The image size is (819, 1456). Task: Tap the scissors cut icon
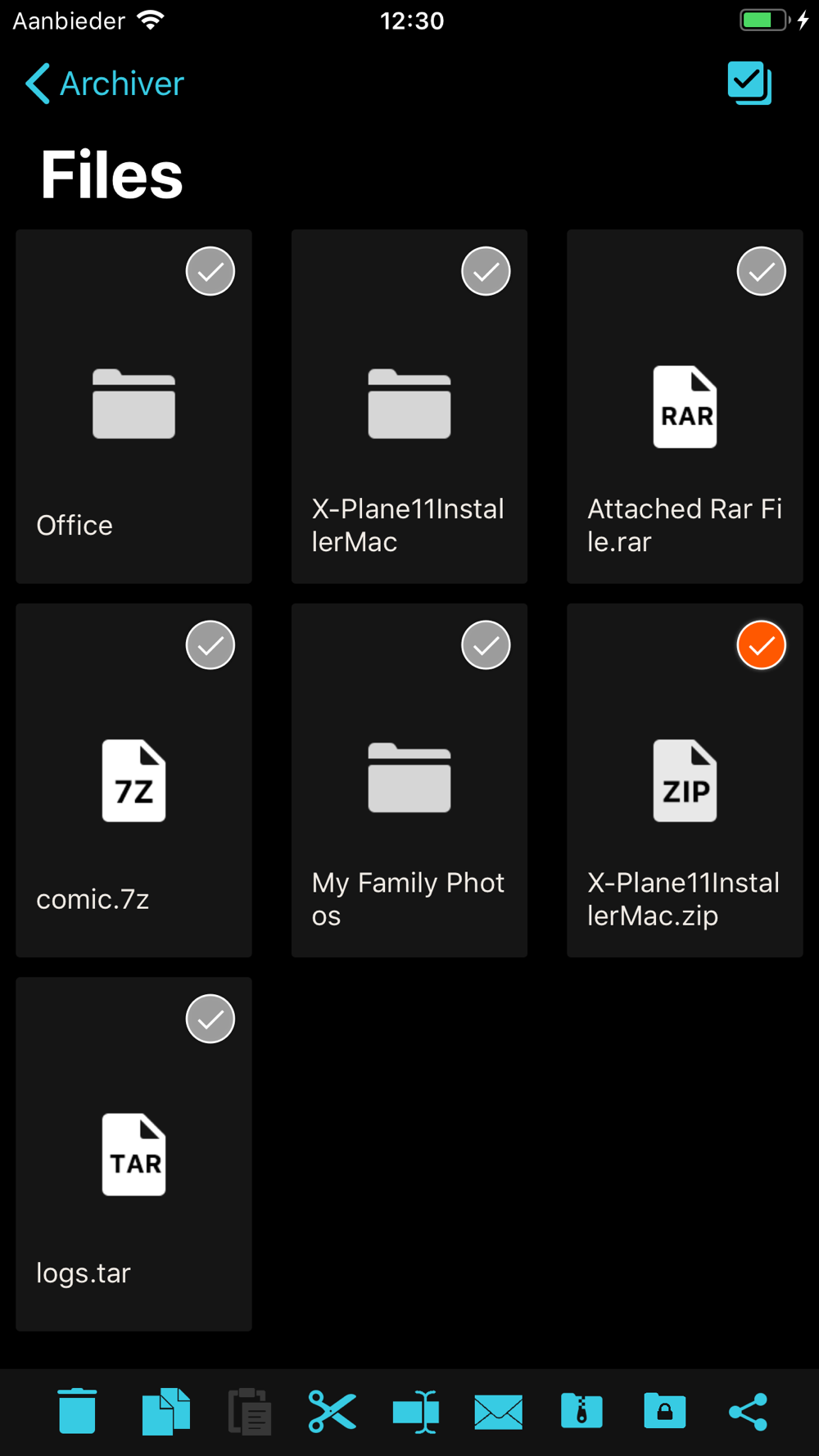tap(332, 1411)
